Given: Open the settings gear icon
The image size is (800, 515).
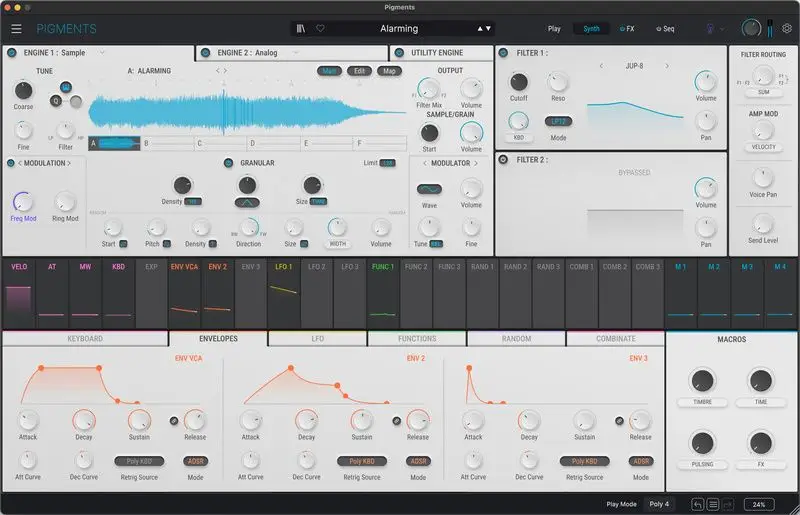Looking at the screenshot, I should [x=787, y=29].
